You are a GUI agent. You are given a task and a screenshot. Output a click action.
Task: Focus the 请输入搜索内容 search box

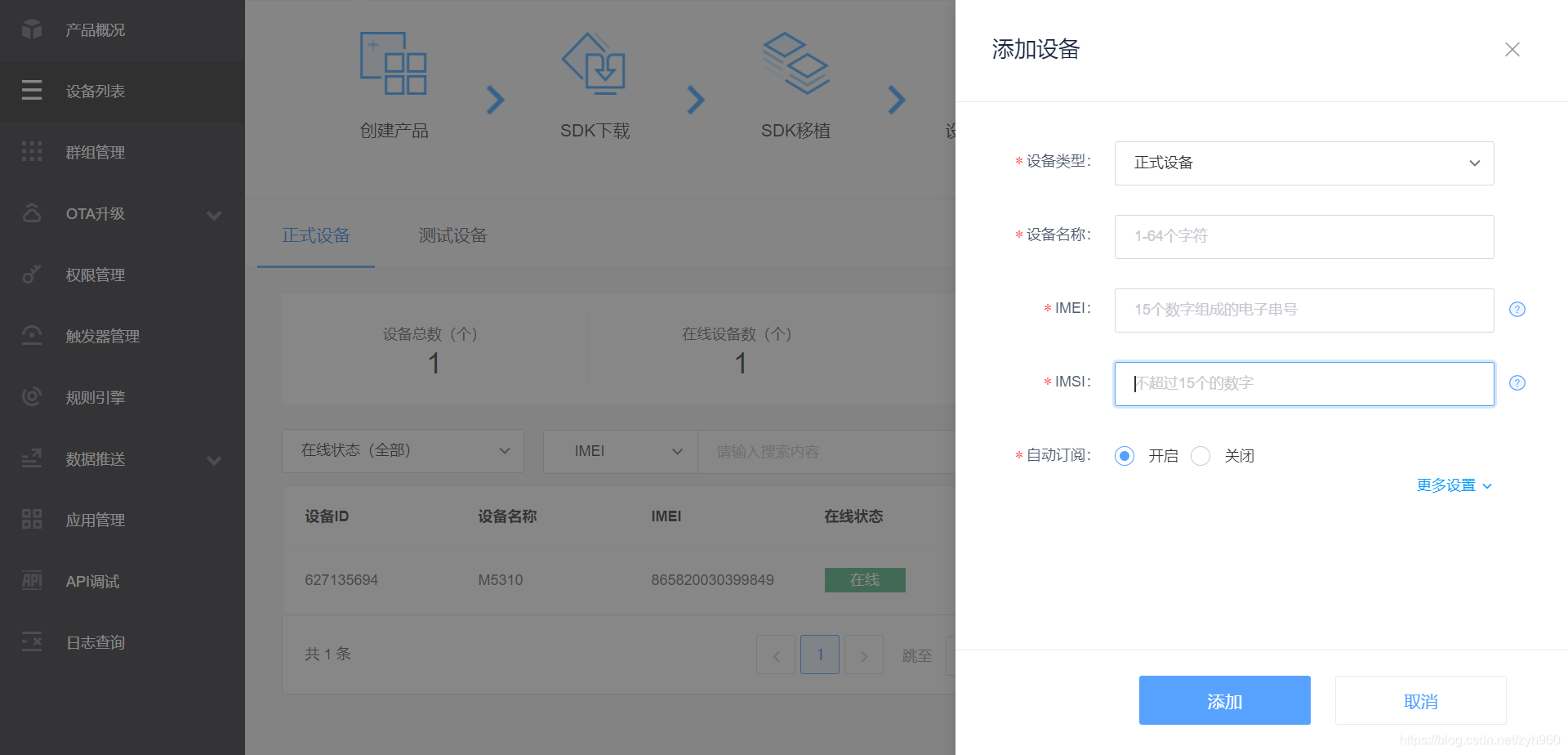[826, 452]
